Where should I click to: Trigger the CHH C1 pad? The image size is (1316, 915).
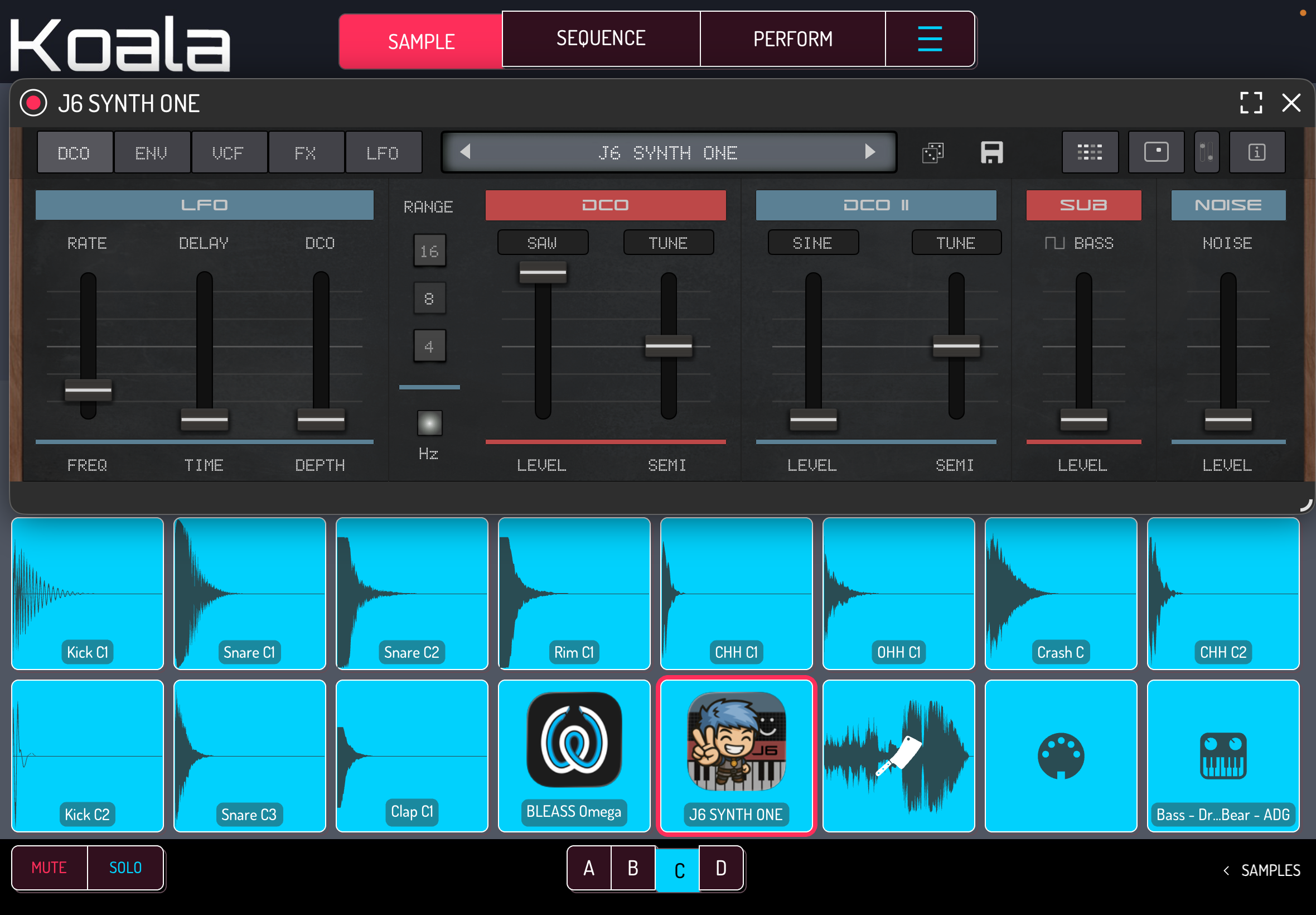736,594
